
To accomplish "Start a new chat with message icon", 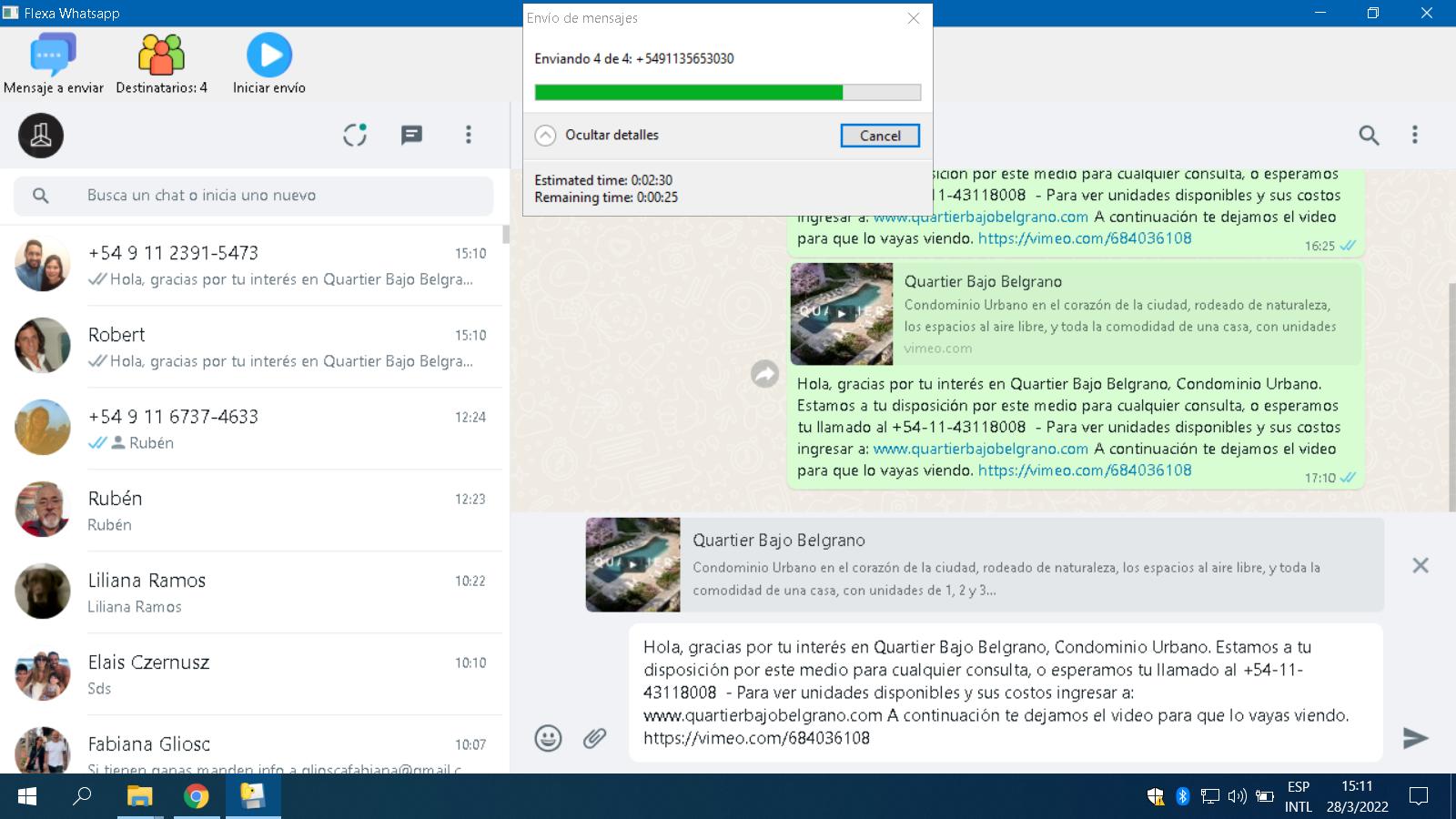I will coord(411,135).
